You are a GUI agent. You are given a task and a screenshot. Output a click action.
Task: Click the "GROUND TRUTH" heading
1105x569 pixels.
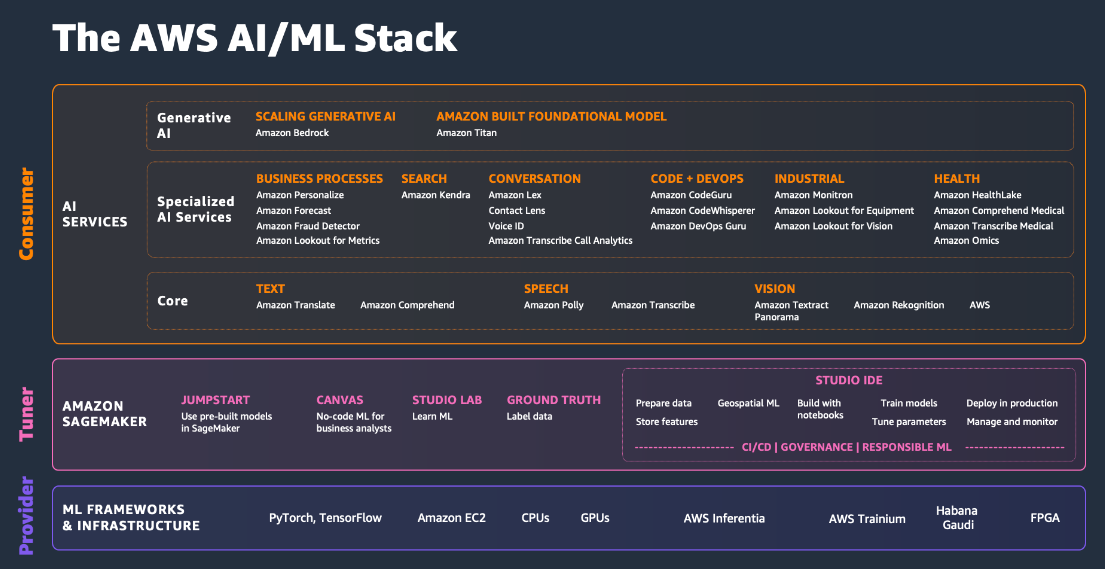[x=554, y=400]
